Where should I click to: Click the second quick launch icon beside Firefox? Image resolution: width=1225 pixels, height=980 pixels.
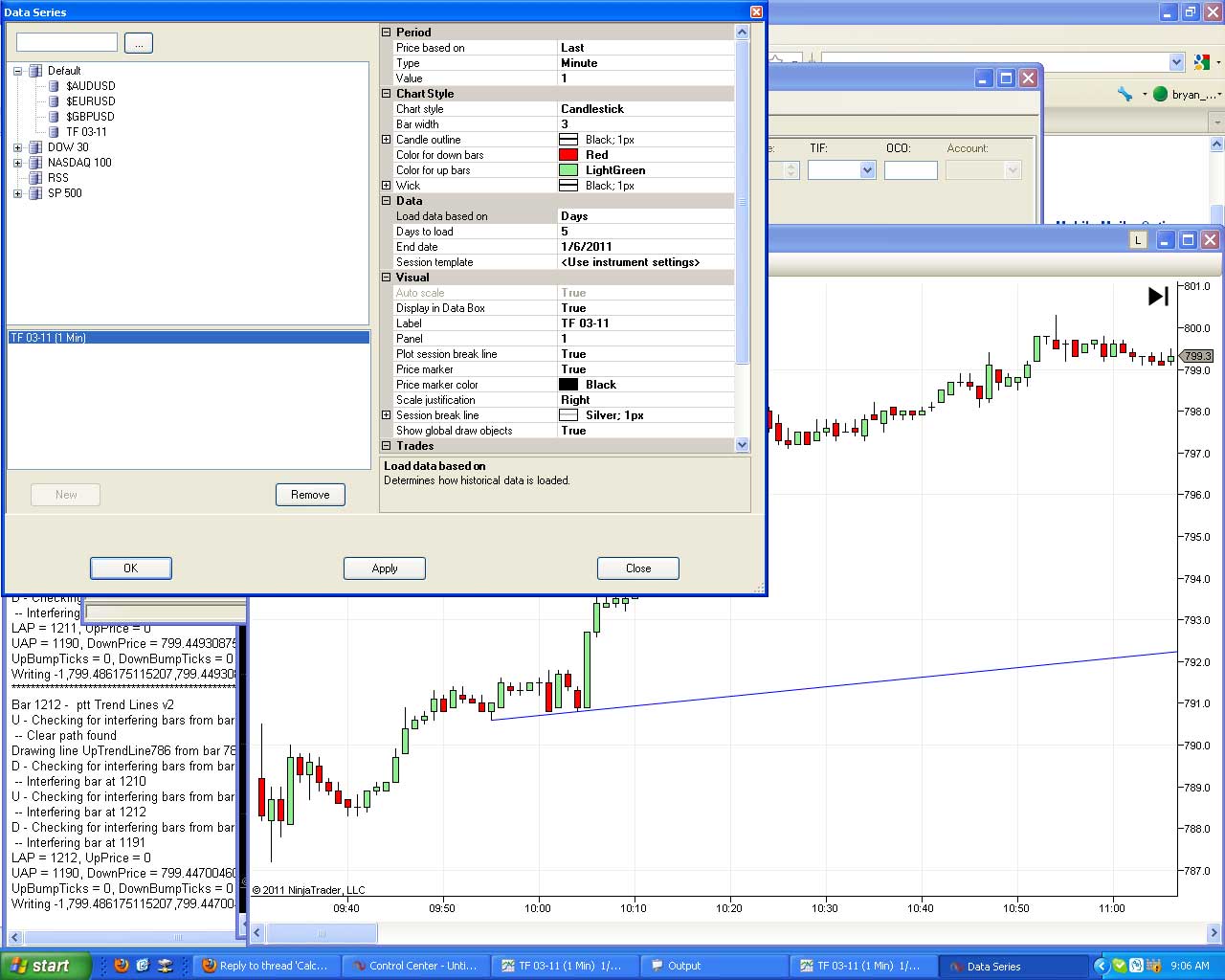pyautogui.click(x=144, y=966)
